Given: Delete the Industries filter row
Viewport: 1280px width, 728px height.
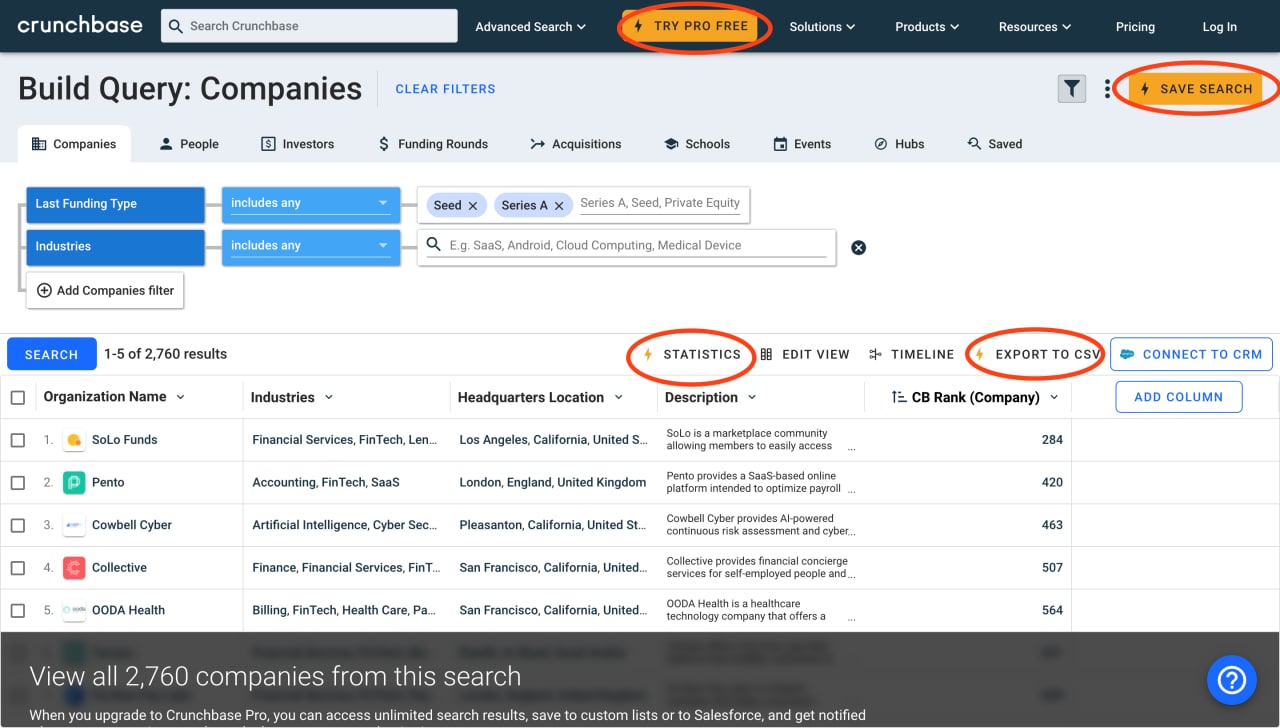Looking at the screenshot, I should 858,247.
